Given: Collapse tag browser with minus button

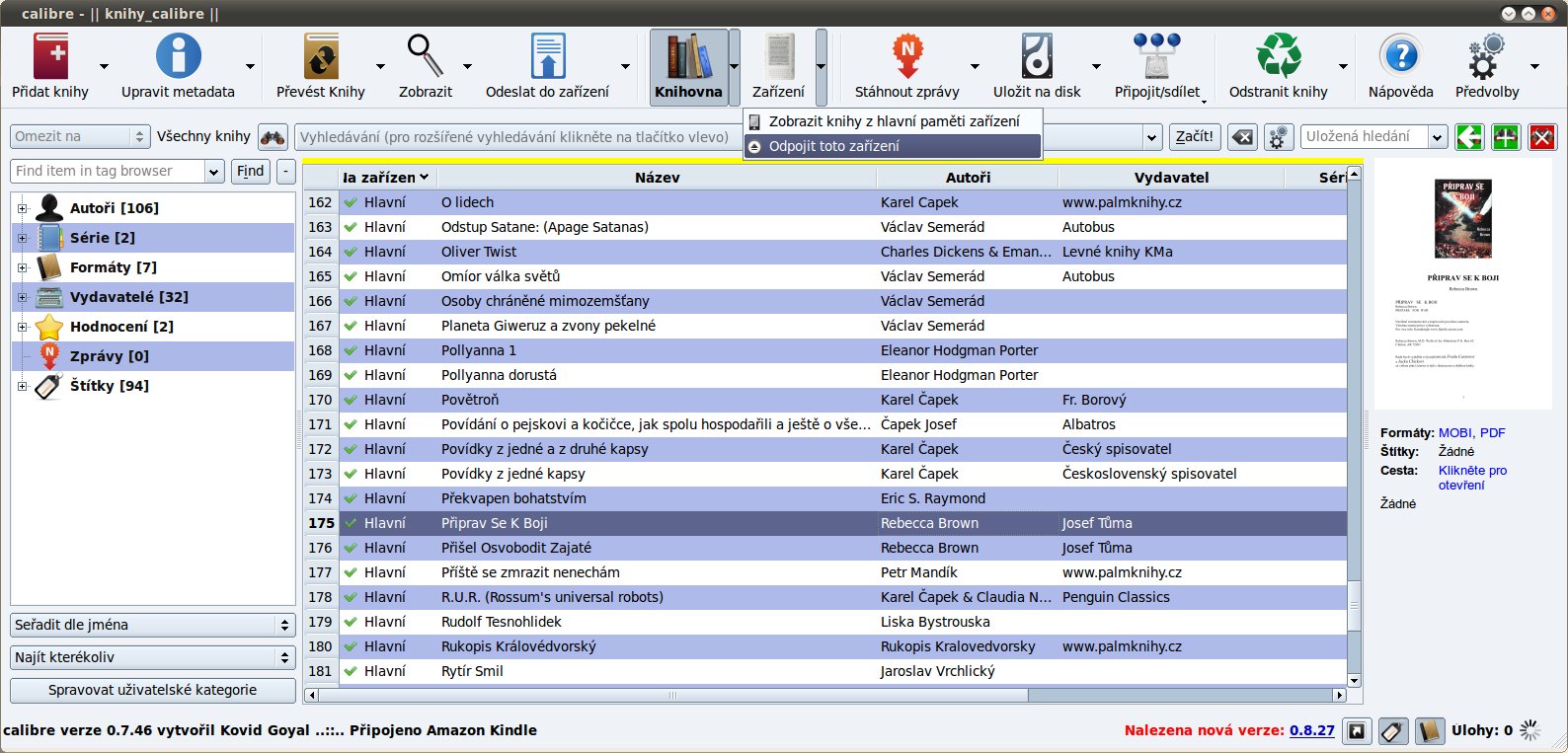Looking at the screenshot, I should click(285, 171).
